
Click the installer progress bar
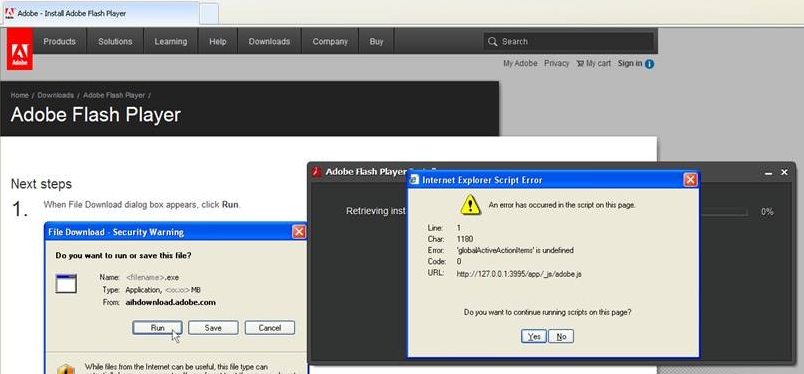tap(723, 212)
